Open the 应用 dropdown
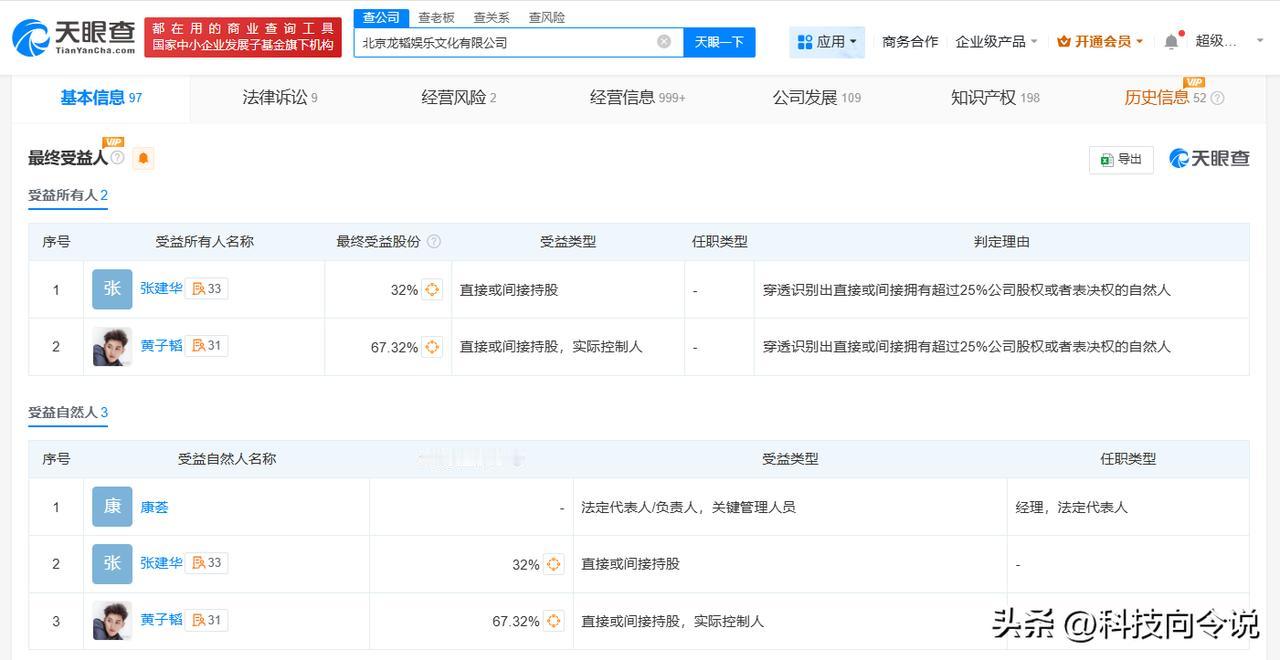The width and height of the screenshot is (1280, 660). click(x=827, y=41)
